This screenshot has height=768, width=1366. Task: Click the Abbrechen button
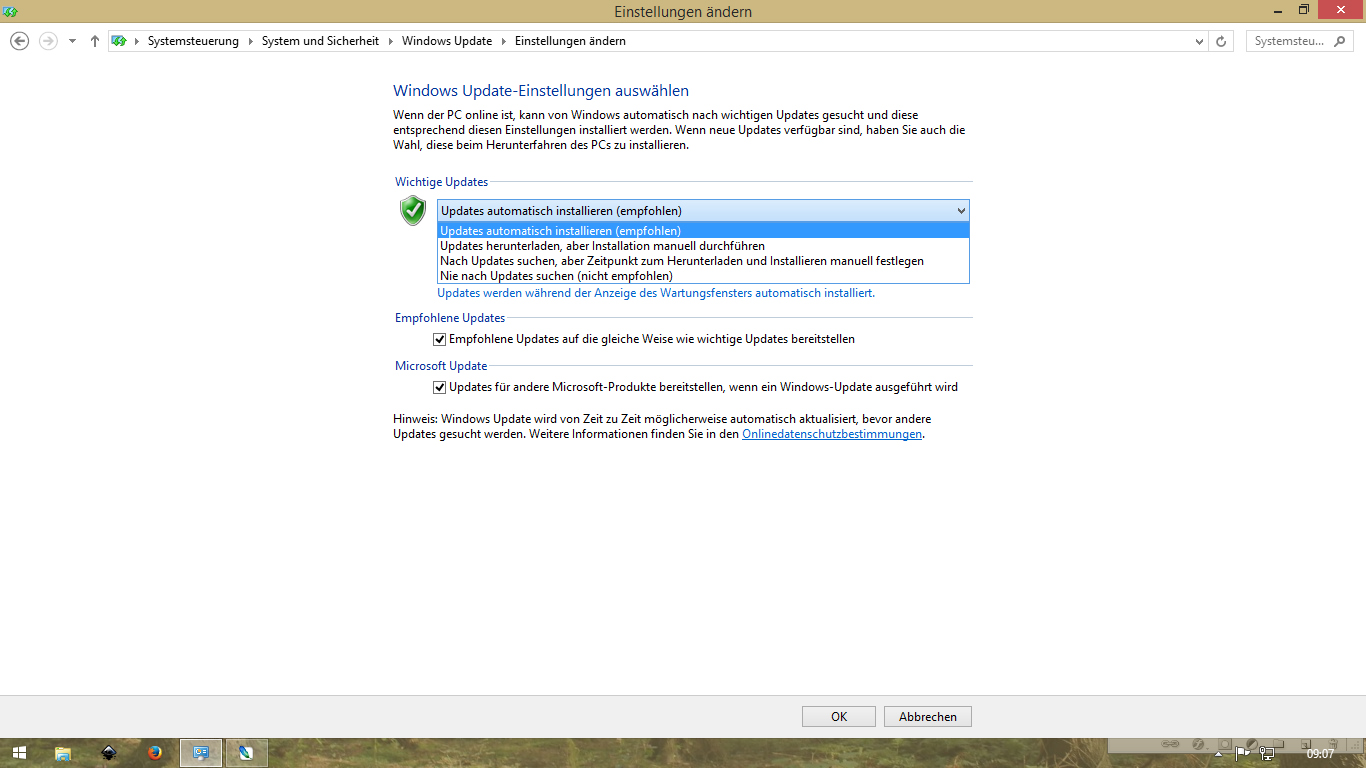tap(928, 716)
